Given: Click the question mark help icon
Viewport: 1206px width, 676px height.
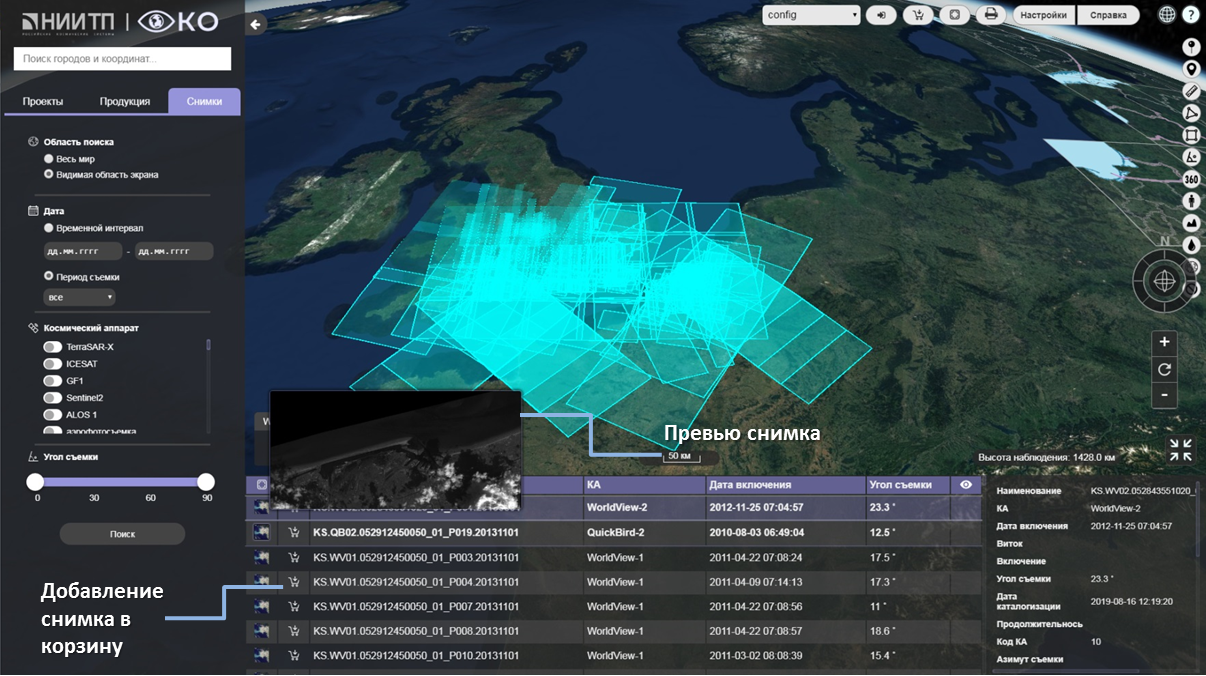Looking at the screenshot, I should 1191,15.
